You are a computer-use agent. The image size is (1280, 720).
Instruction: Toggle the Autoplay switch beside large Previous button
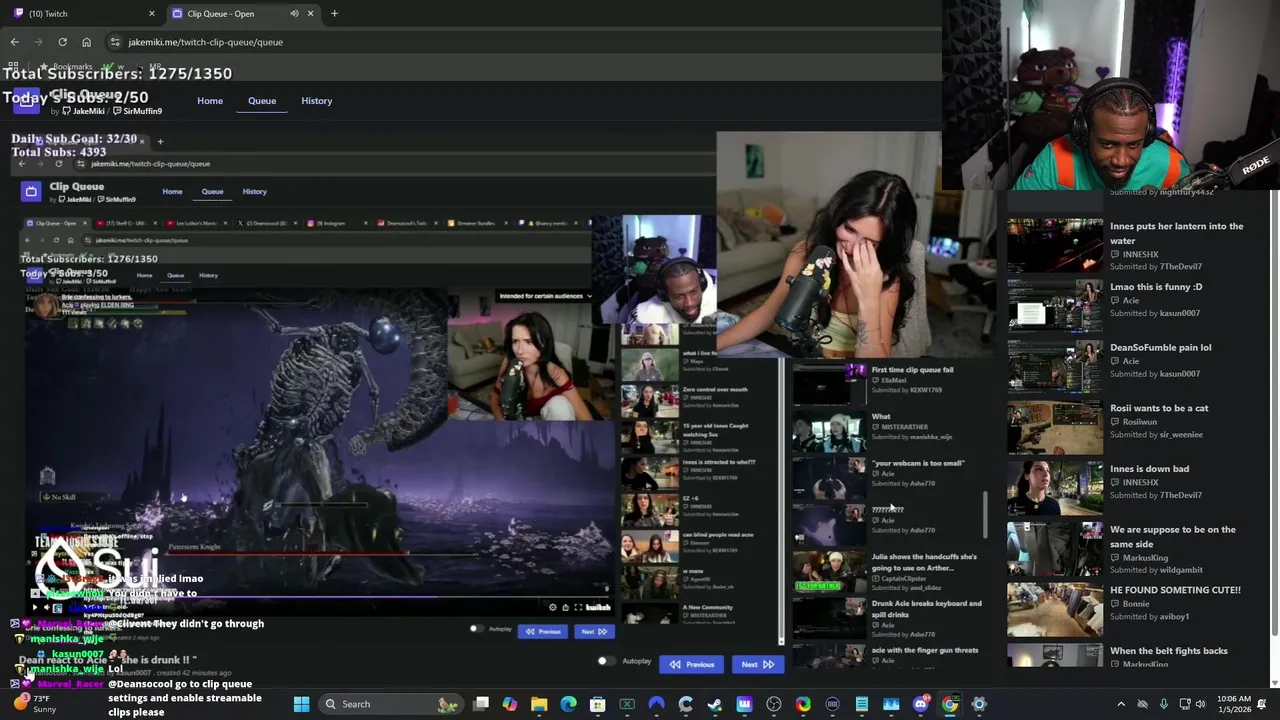click(605, 661)
